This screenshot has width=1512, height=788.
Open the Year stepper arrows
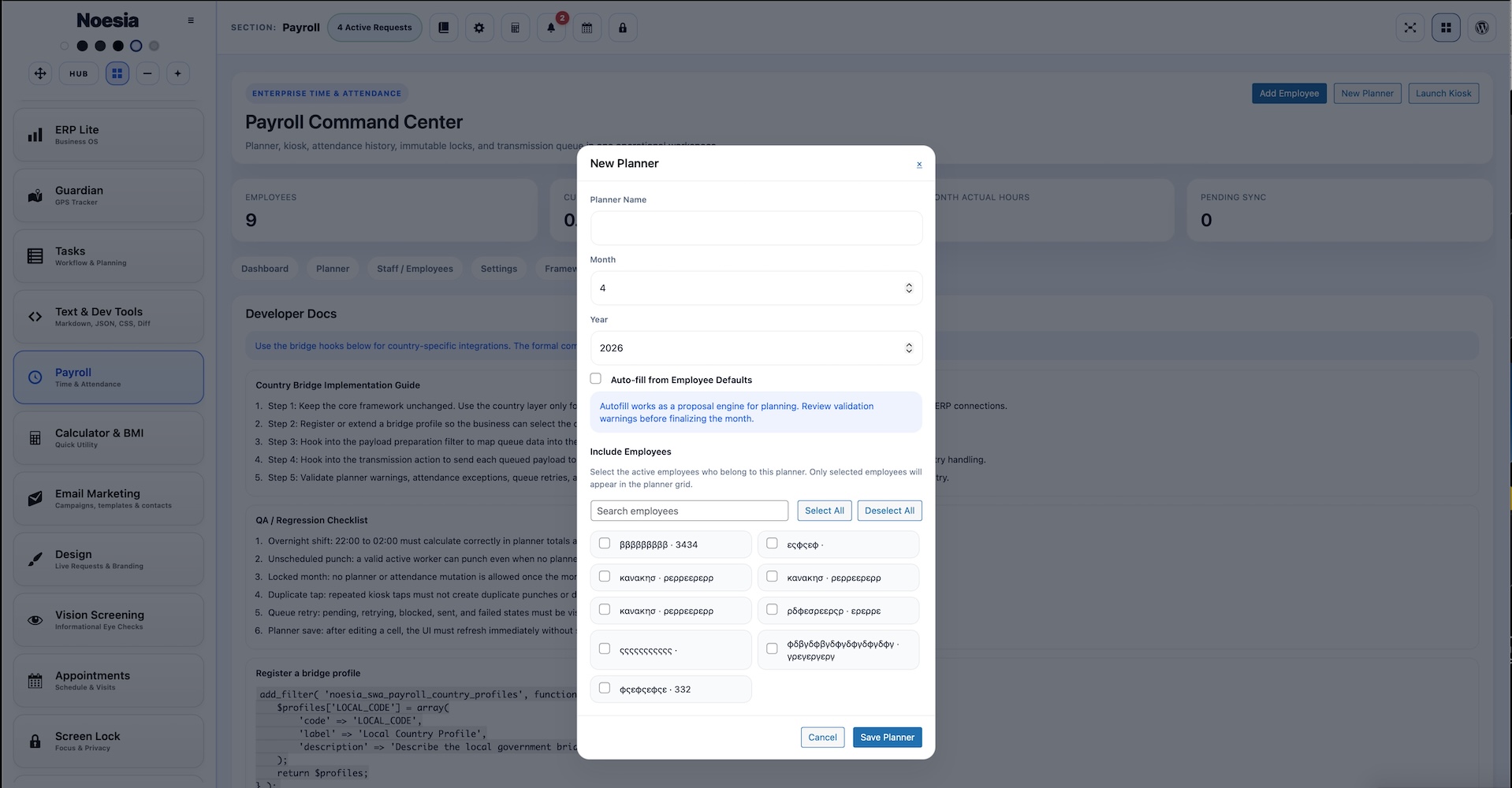coord(909,348)
